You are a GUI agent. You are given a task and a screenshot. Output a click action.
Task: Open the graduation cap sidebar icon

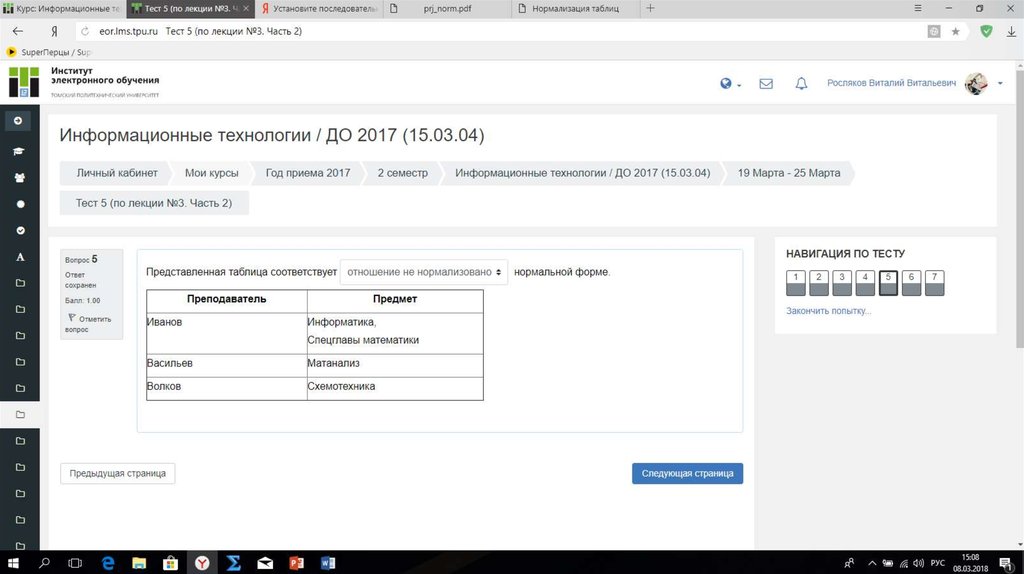[x=19, y=151]
